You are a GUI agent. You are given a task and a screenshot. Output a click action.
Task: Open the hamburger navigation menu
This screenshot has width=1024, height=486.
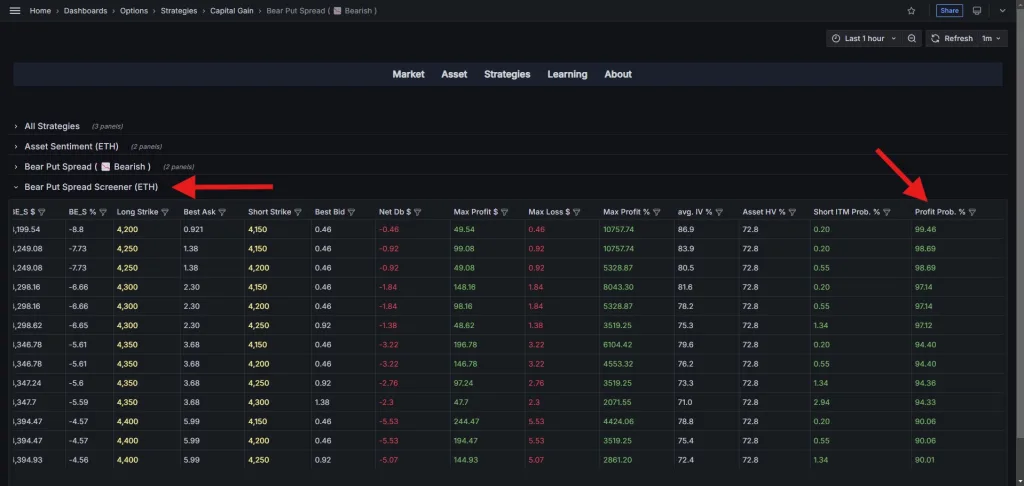(14, 11)
